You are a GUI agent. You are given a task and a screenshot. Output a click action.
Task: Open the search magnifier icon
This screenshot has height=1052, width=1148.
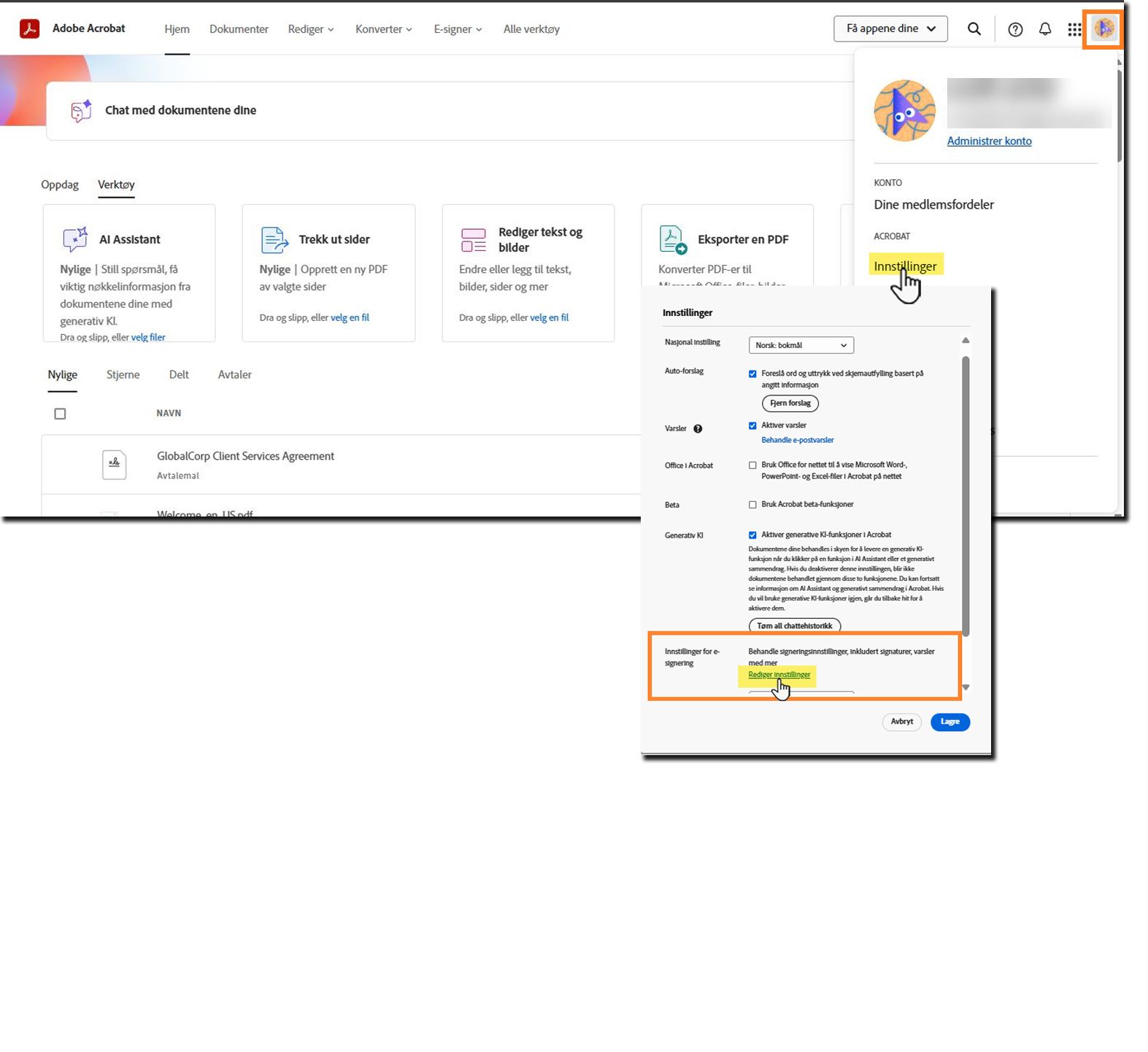click(974, 28)
